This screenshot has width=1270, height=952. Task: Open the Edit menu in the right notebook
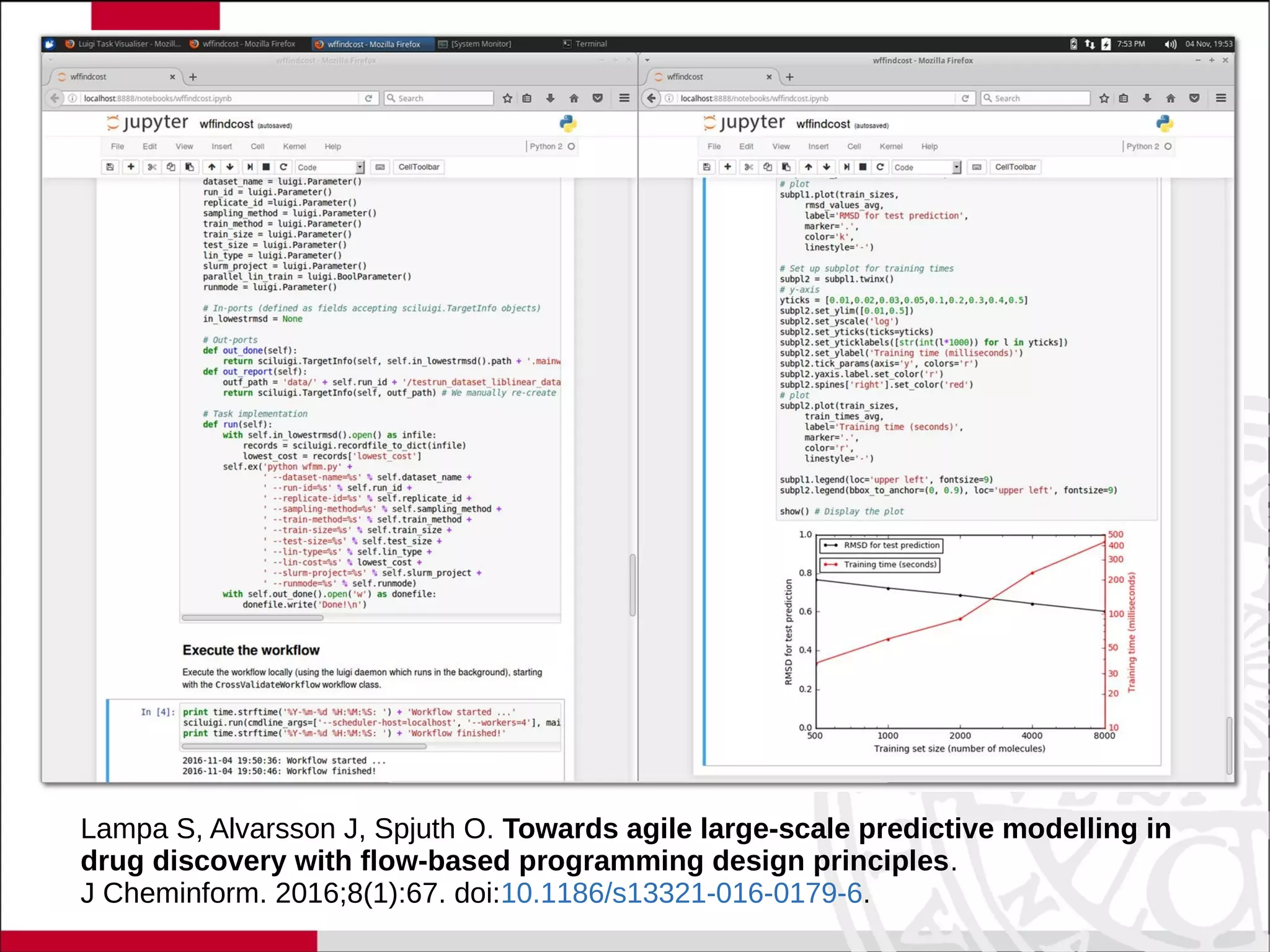(746, 146)
